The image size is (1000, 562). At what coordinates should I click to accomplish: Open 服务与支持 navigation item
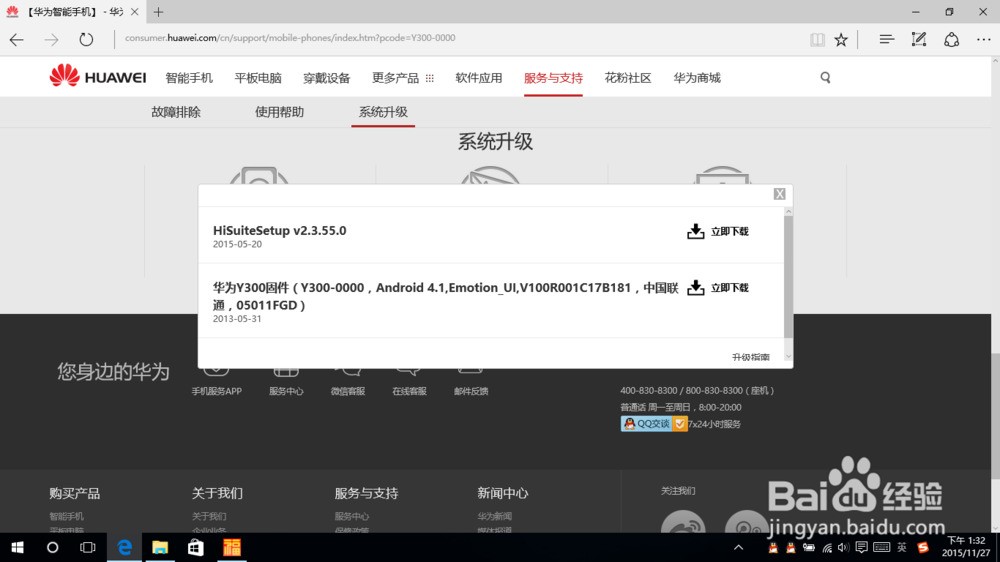tap(553, 78)
